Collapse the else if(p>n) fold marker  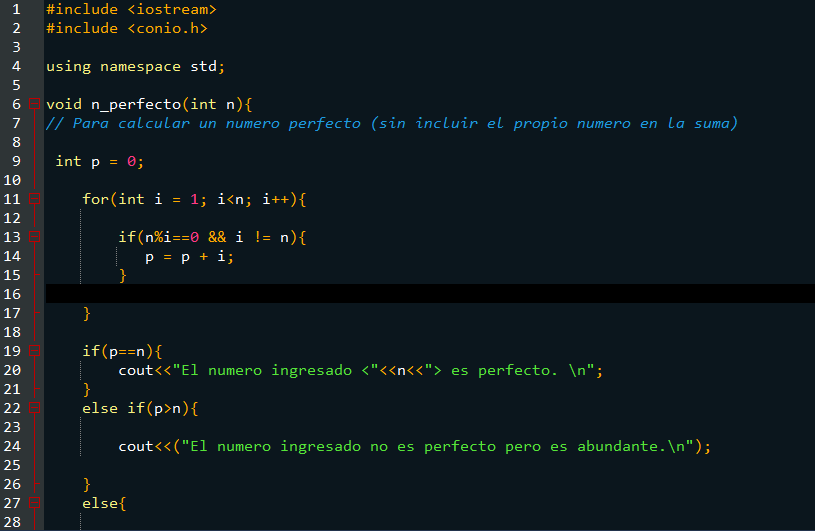tap(34, 408)
